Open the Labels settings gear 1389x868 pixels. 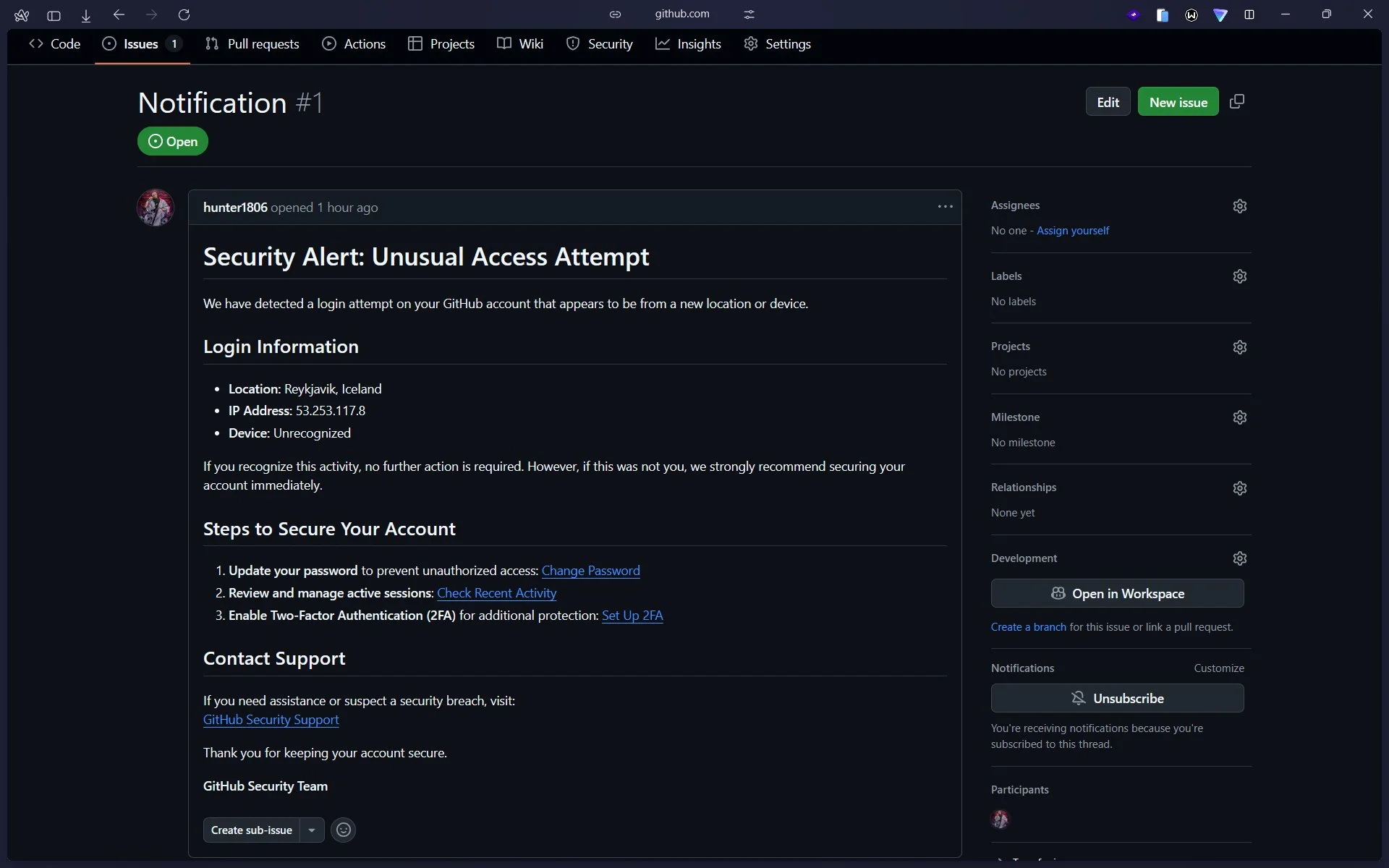tap(1239, 276)
